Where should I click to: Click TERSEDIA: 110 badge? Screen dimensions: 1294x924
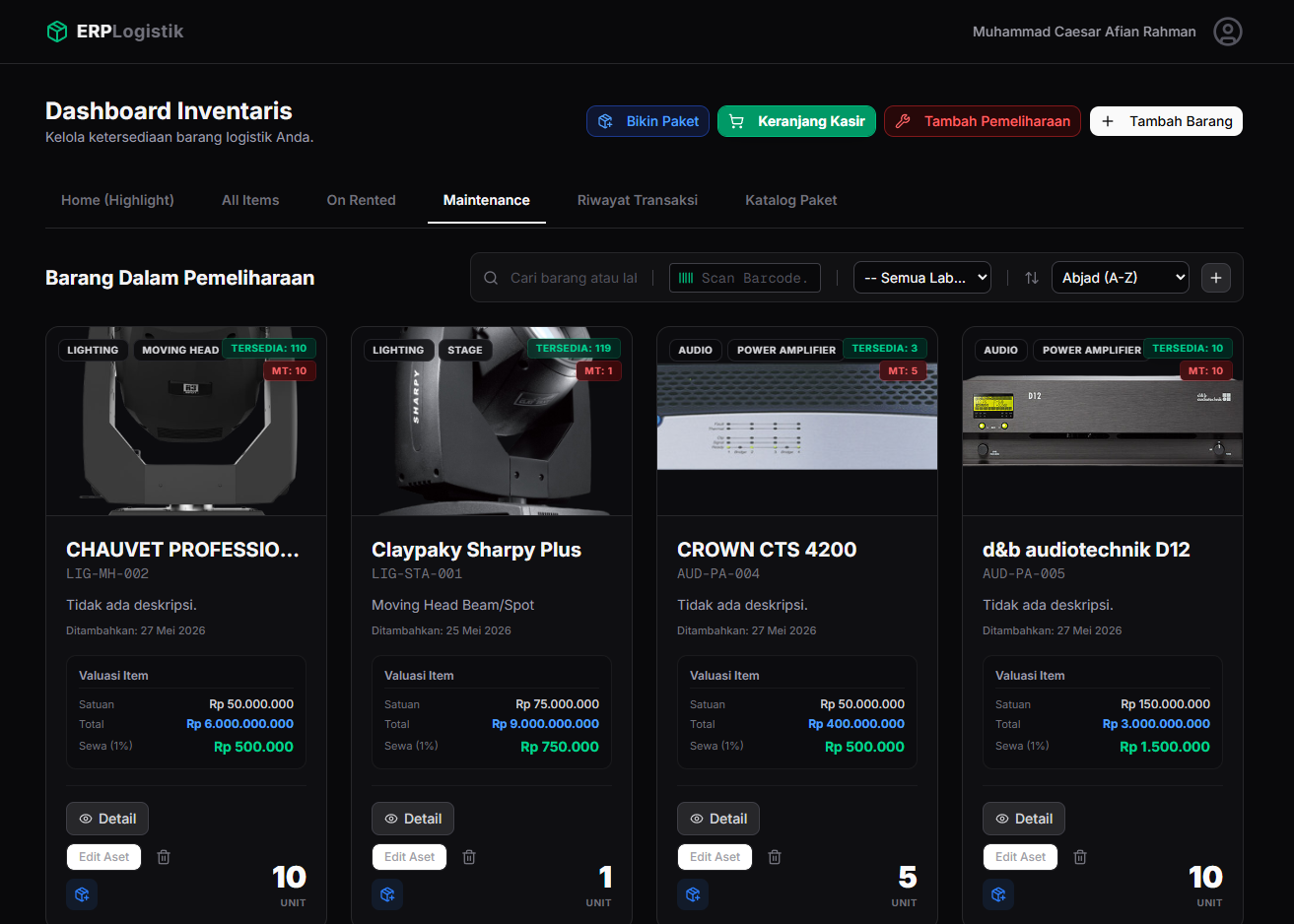pyautogui.click(x=269, y=348)
